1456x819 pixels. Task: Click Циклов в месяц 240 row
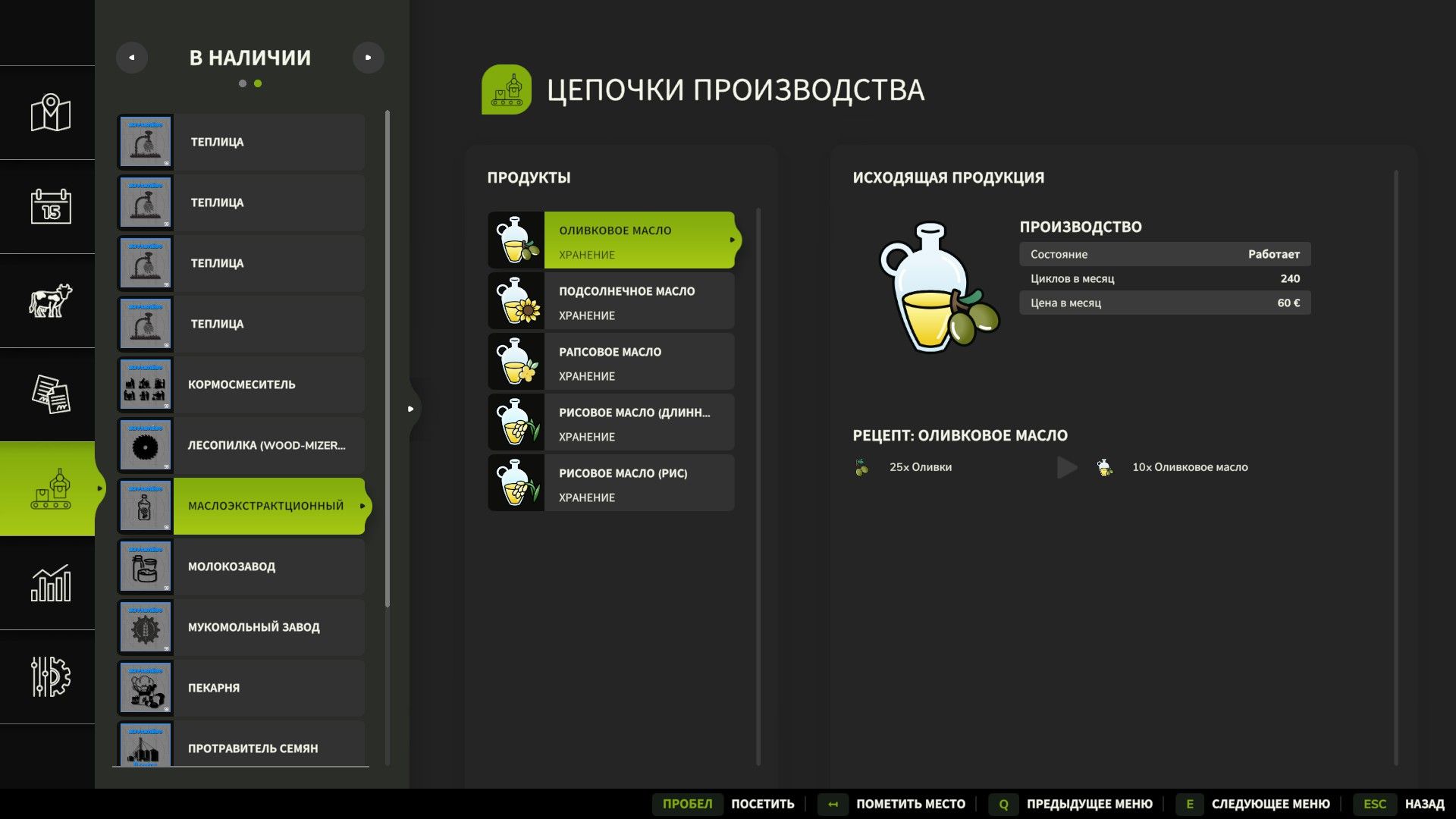[x=1165, y=278]
